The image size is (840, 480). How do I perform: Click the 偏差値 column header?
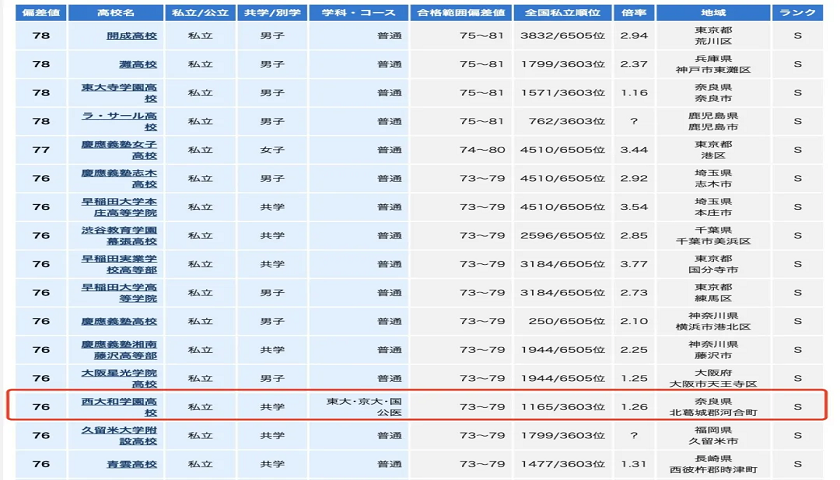[x=41, y=11]
